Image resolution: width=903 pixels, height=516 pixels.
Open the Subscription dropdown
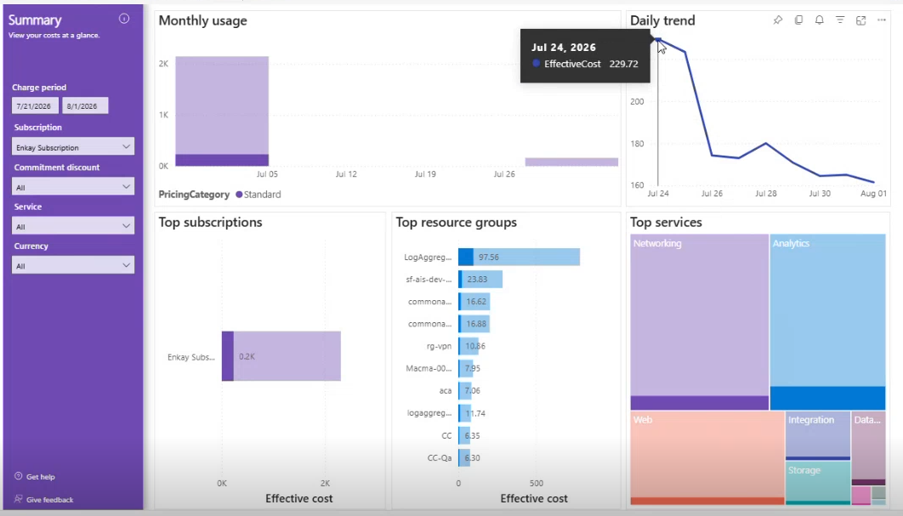[x=73, y=146]
